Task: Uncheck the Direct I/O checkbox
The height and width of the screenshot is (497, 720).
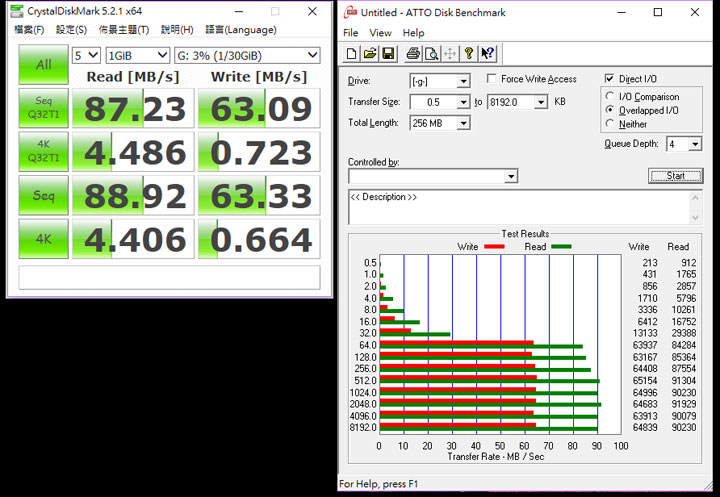Action: [610, 79]
